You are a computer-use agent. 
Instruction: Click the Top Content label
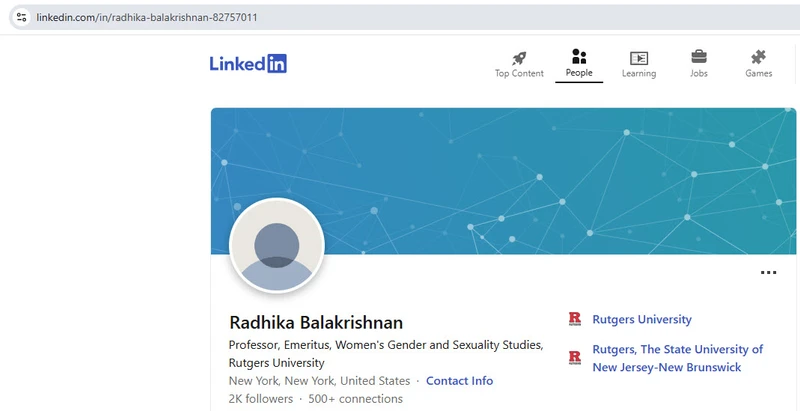(519, 73)
